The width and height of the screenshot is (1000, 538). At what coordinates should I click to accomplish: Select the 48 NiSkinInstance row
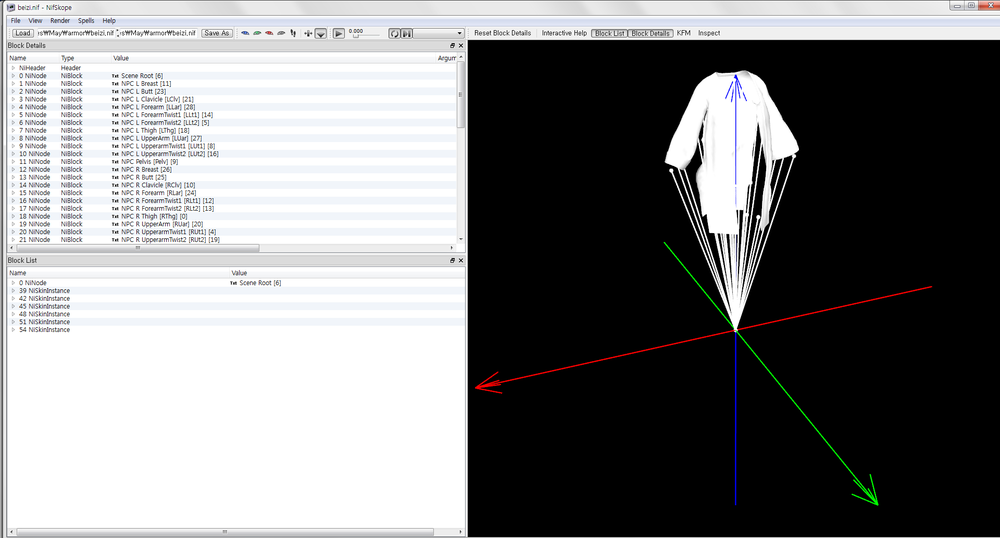coord(235,314)
